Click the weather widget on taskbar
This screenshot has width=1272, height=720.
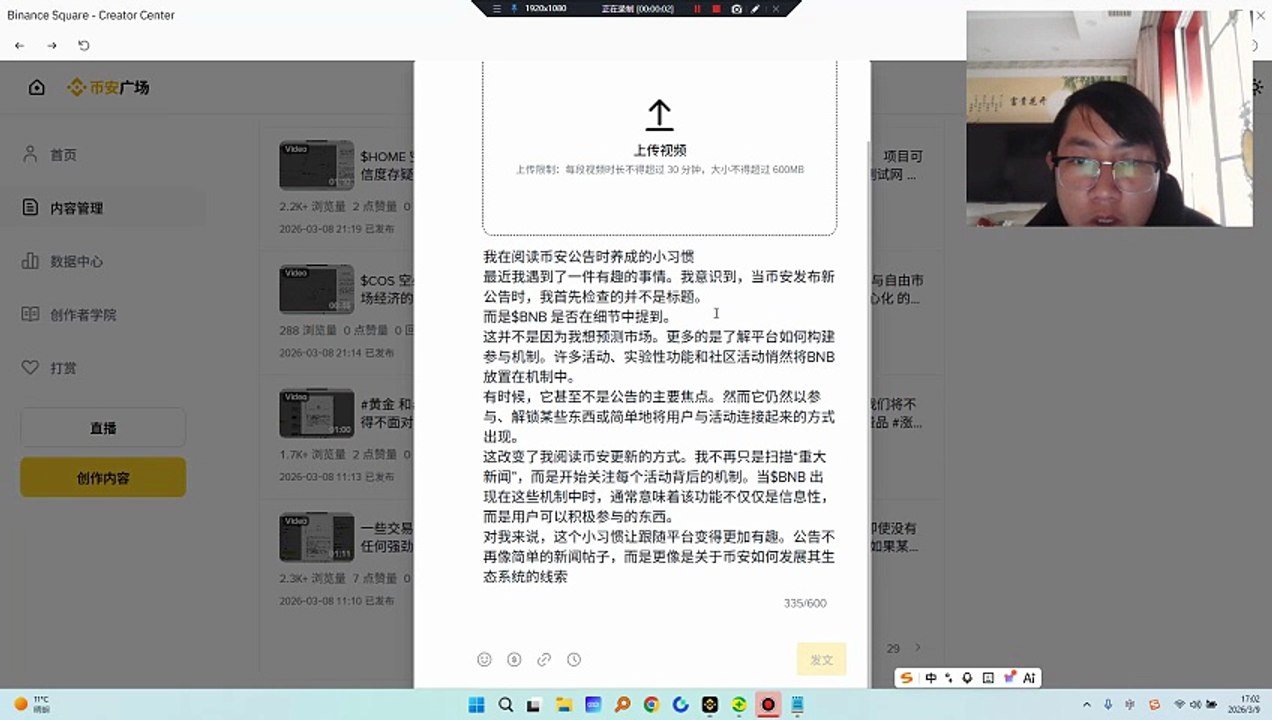(31, 704)
